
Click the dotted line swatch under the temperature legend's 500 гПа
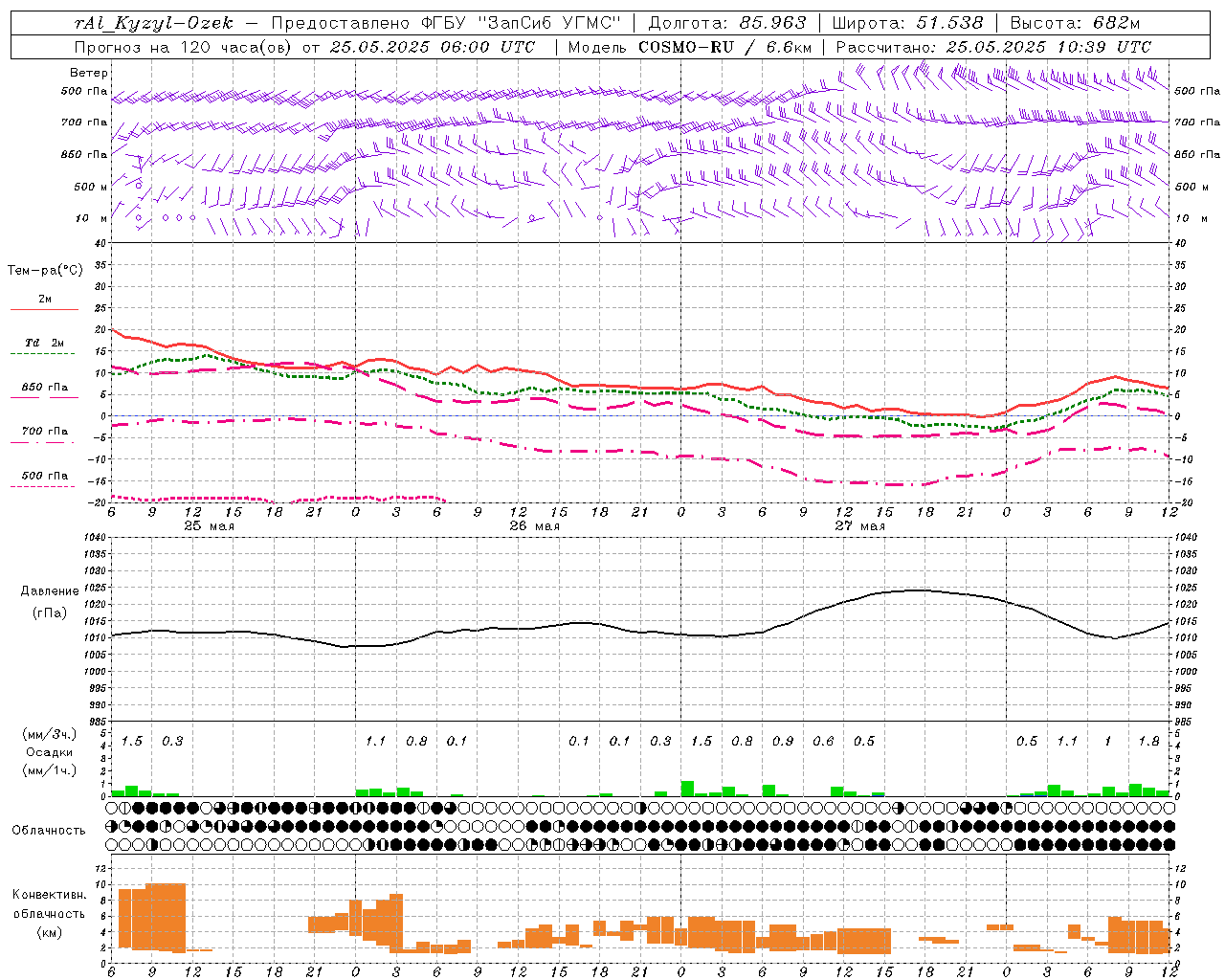(42, 486)
